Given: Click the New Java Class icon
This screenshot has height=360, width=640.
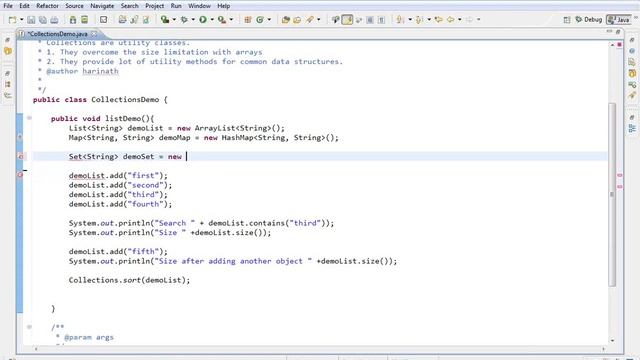Looking at the screenshot, I should 260,20.
